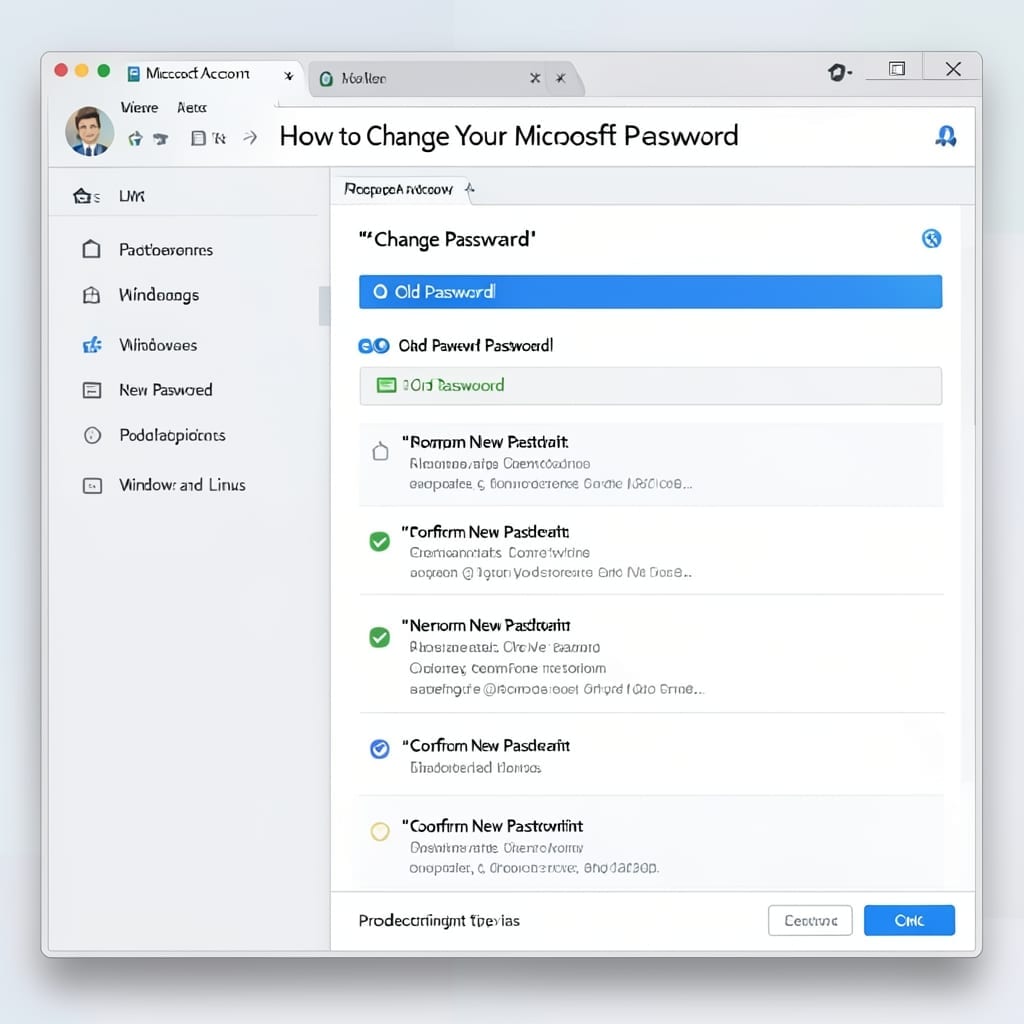Click the LMK home icon in sidebar header
The image size is (1024, 1024).
(82, 196)
